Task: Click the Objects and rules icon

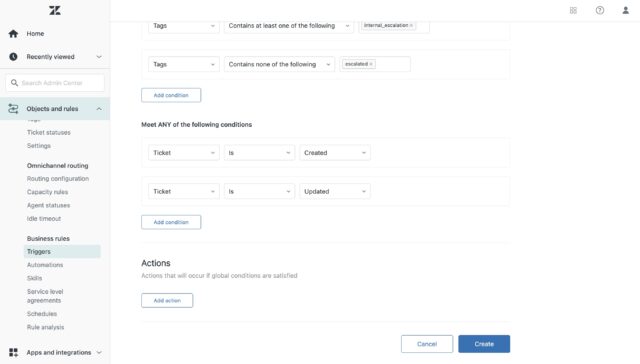Action: coord(13,109)
